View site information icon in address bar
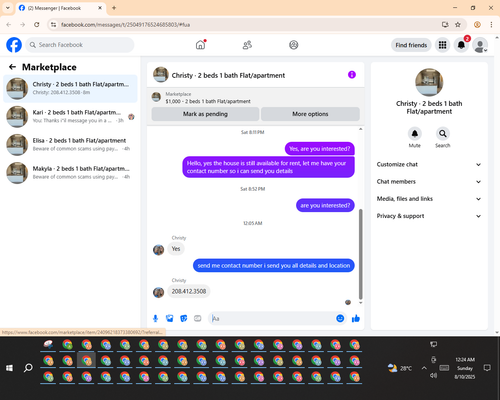The image size is (500, 400). 53,25
